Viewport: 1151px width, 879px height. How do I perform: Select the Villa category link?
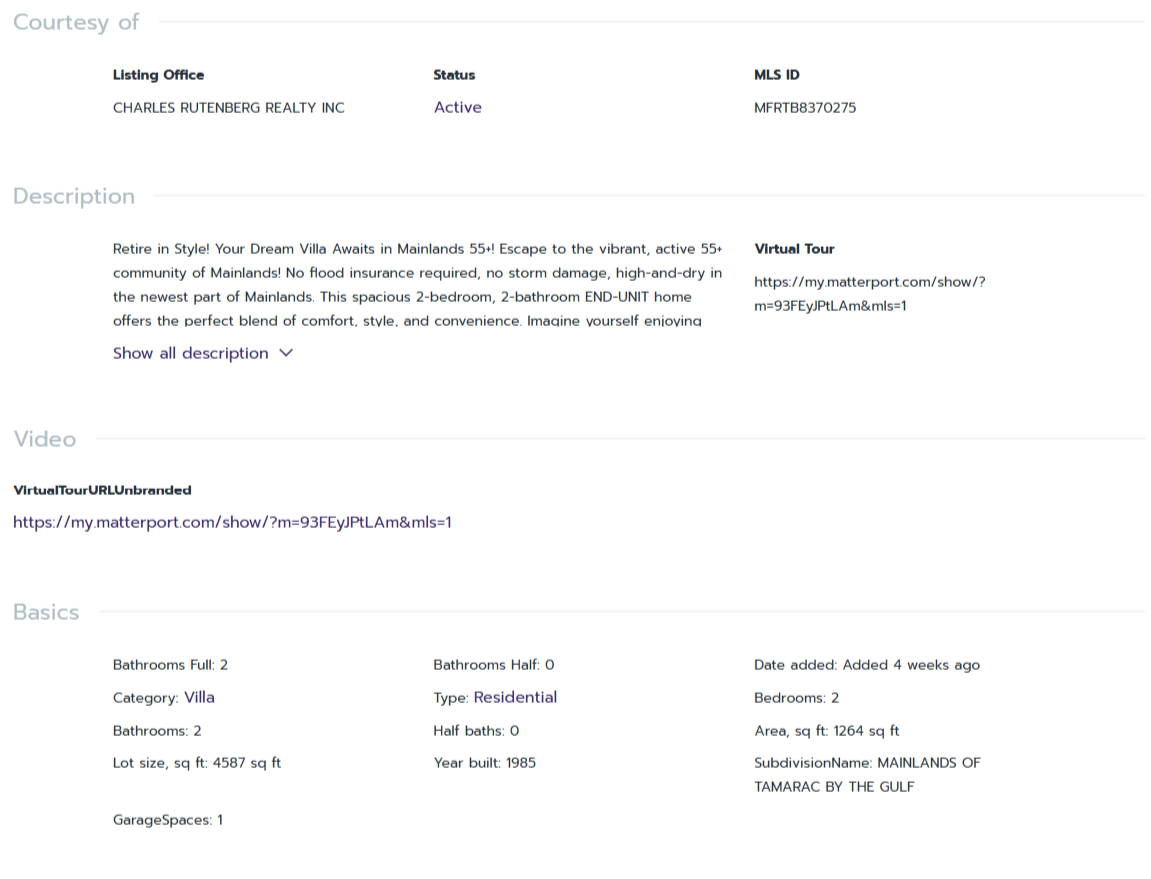(199, 697)
